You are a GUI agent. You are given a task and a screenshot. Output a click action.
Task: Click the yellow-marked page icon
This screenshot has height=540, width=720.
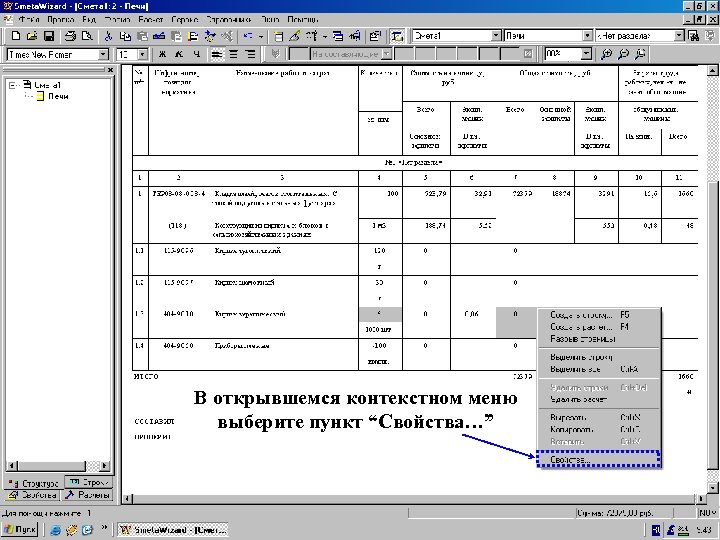[193, 36]
